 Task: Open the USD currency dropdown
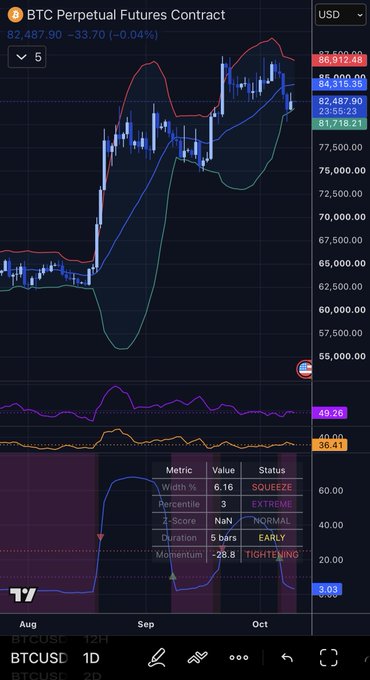(341, 15)
